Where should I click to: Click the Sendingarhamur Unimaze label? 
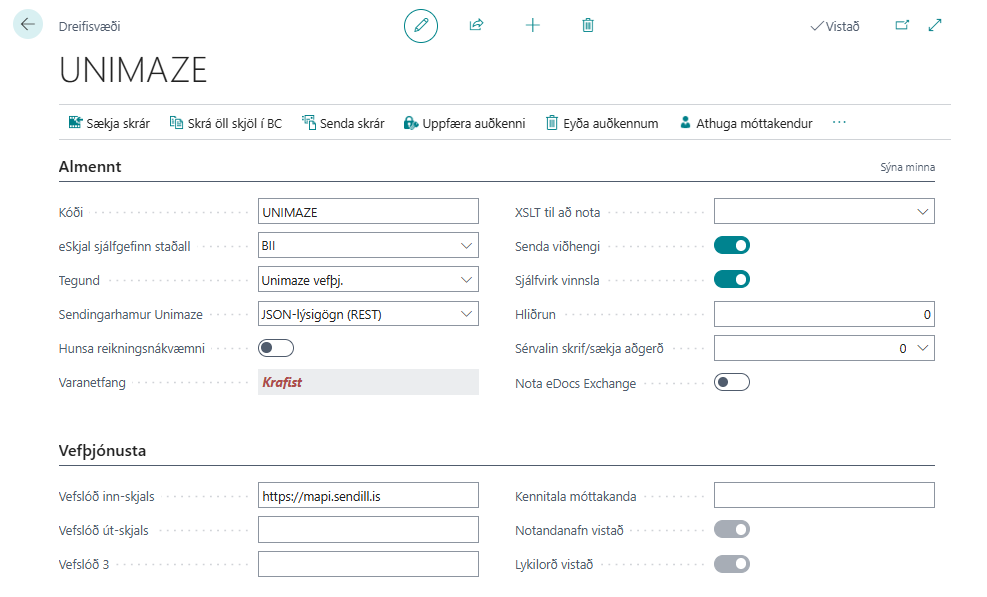[x=130, y=314]
